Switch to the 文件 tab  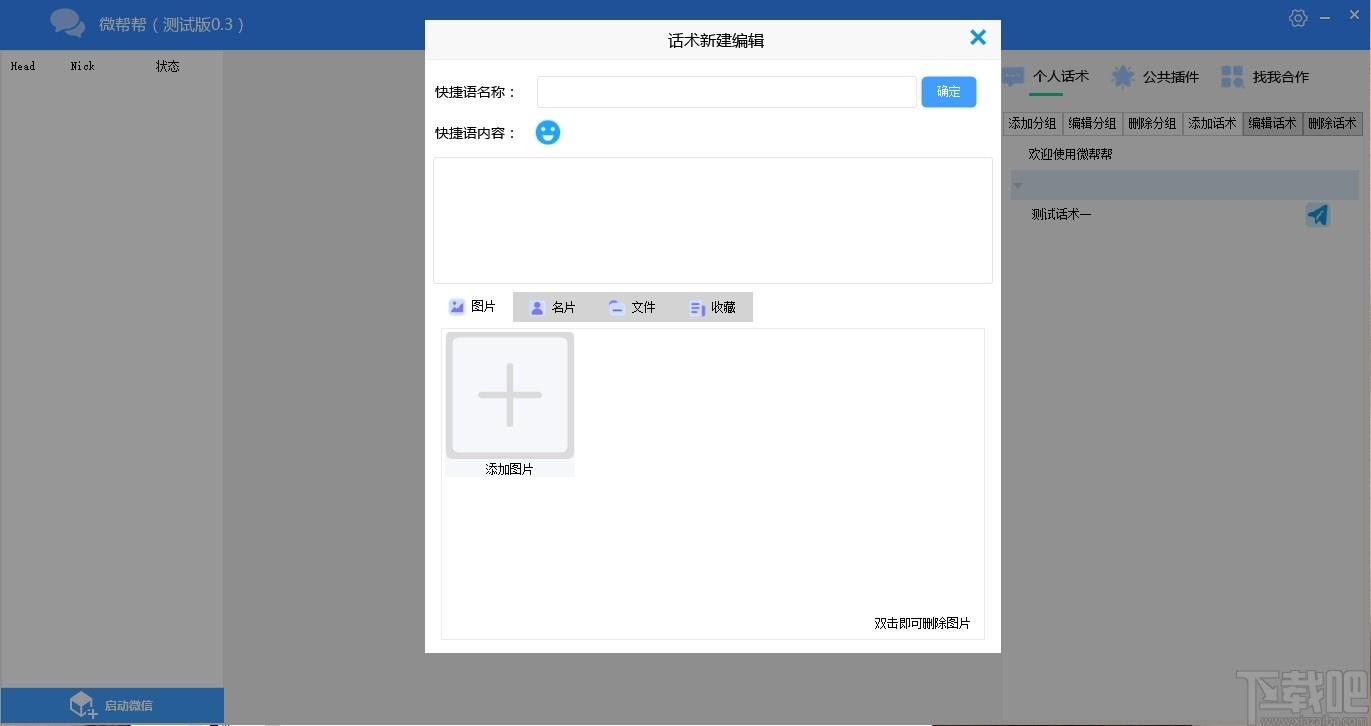(x=633, y=307)
